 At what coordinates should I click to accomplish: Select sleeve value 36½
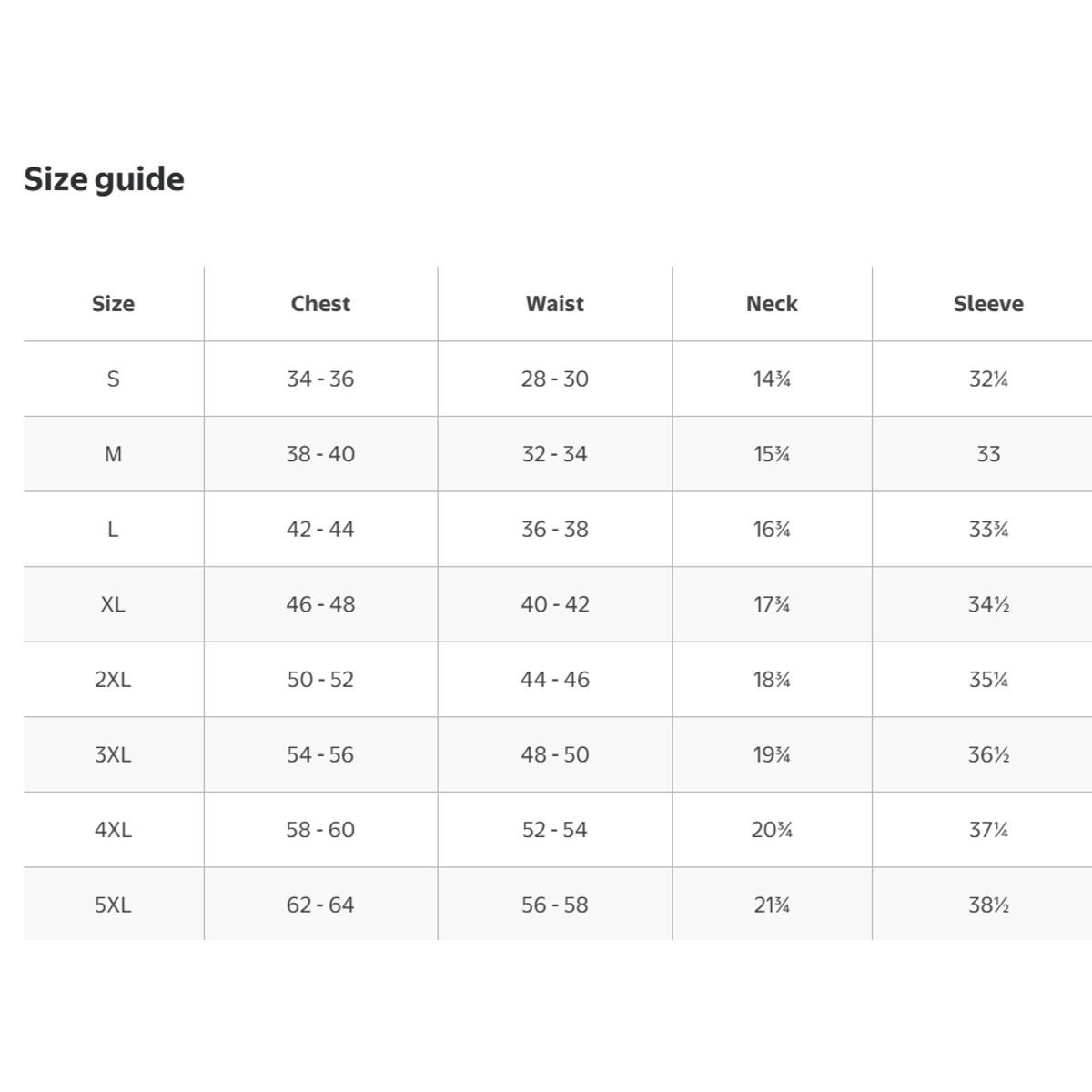point(988,755)
